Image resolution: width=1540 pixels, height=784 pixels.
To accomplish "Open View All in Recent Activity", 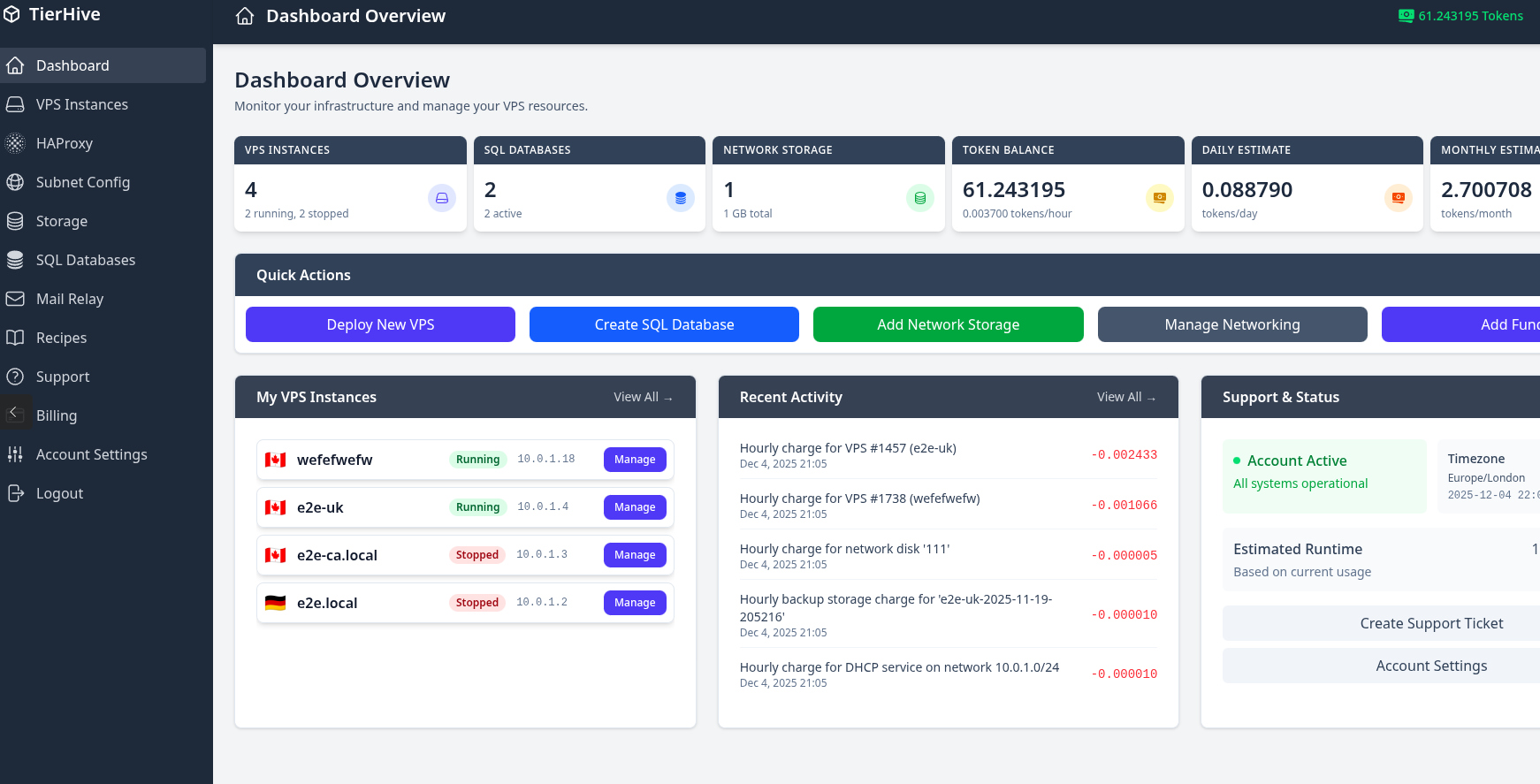I will click(1125, 398).
